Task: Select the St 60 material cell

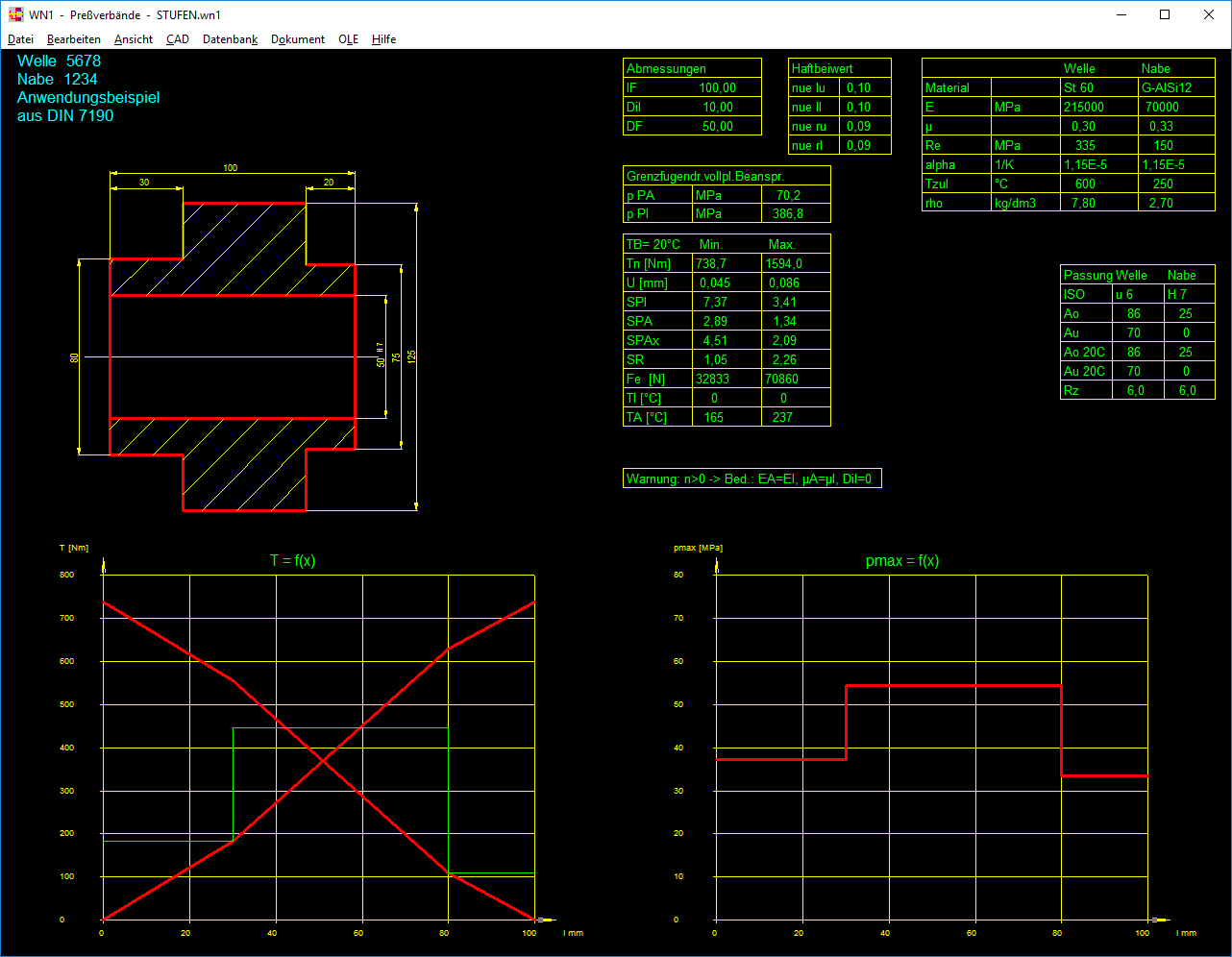Action: click(1079, 87)
